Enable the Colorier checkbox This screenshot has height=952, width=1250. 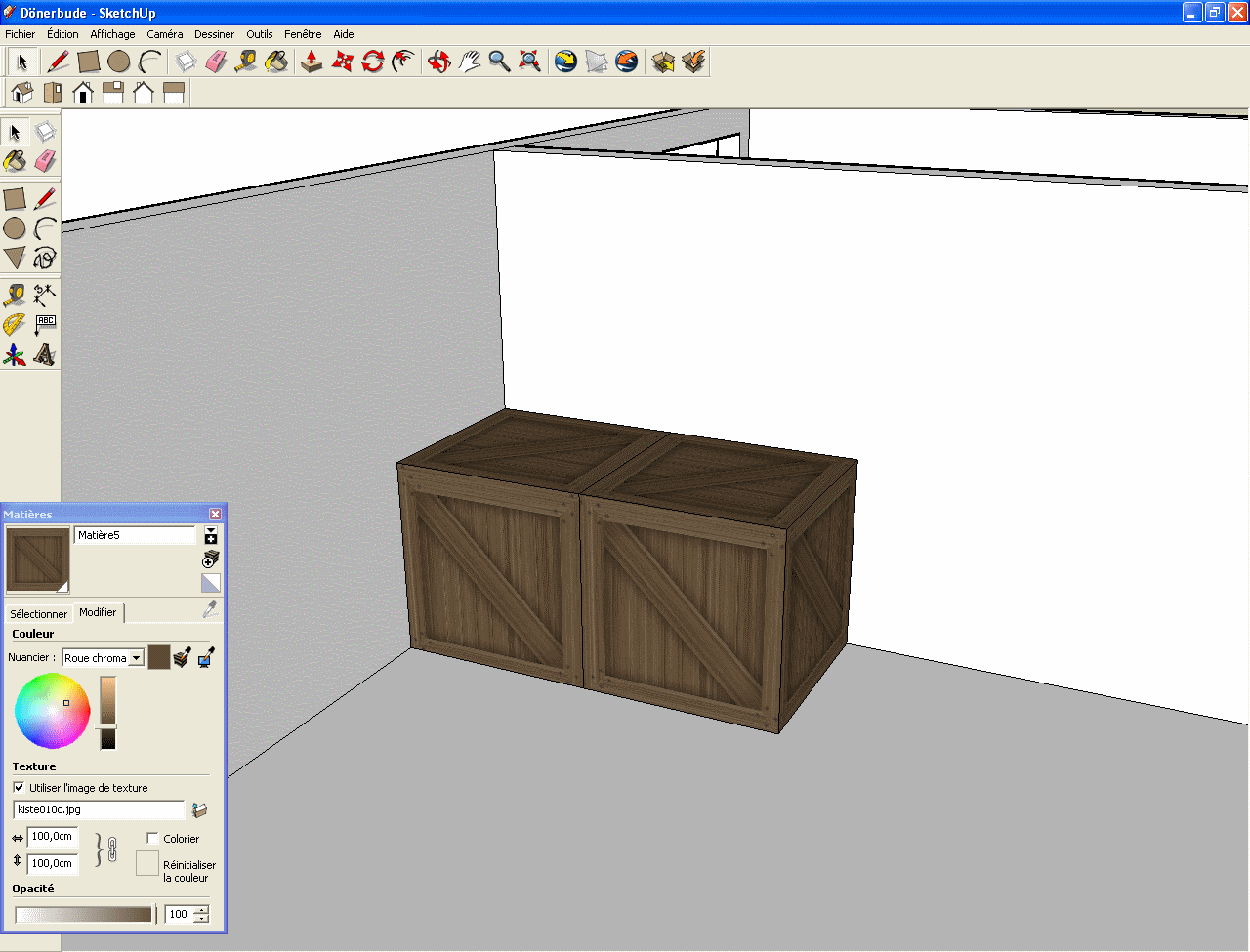tap(152, 838)
